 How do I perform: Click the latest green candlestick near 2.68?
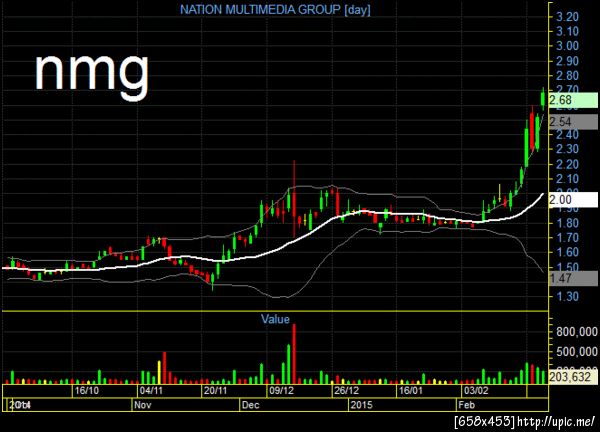(543, 99)
